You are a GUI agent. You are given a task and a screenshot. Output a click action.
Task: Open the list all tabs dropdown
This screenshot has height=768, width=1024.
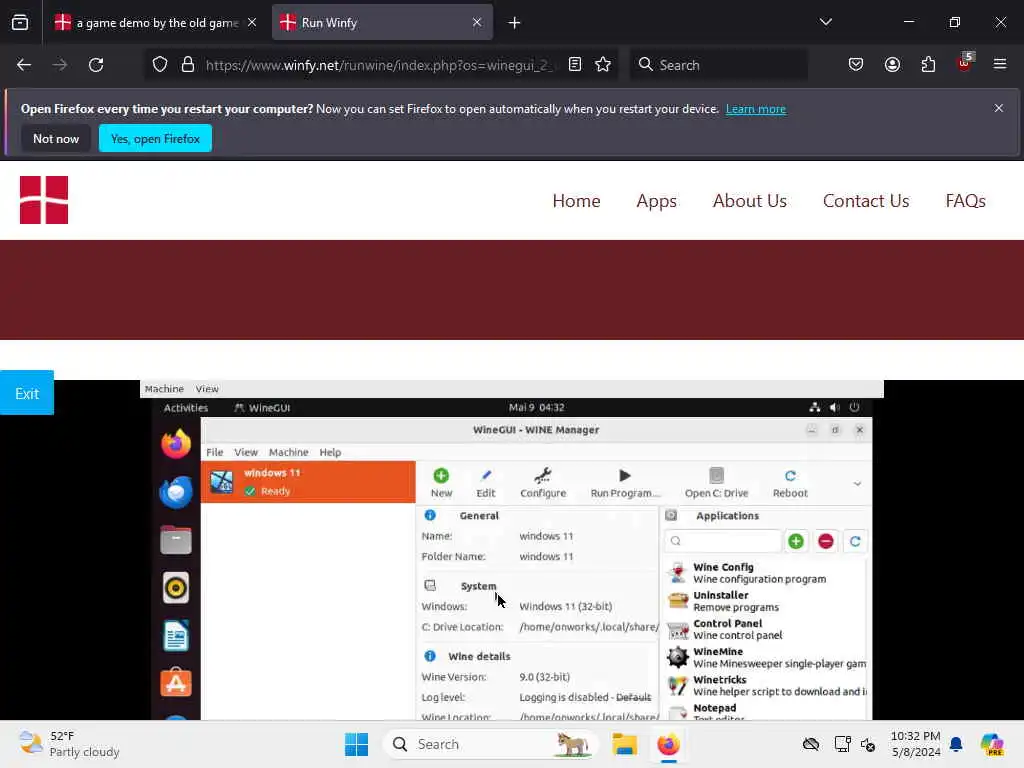[825, 22]
